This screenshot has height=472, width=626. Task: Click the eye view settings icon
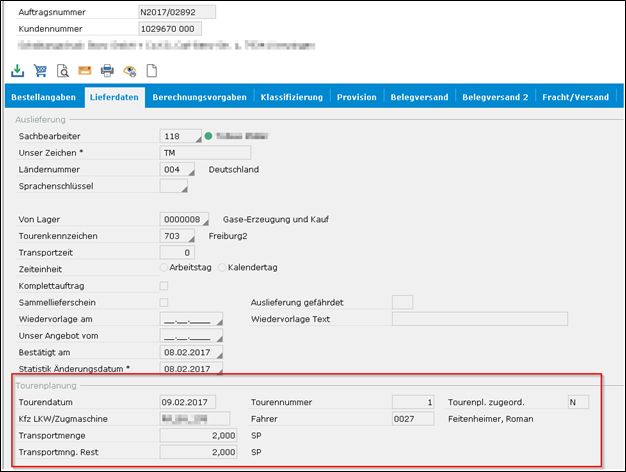[129, 71]
